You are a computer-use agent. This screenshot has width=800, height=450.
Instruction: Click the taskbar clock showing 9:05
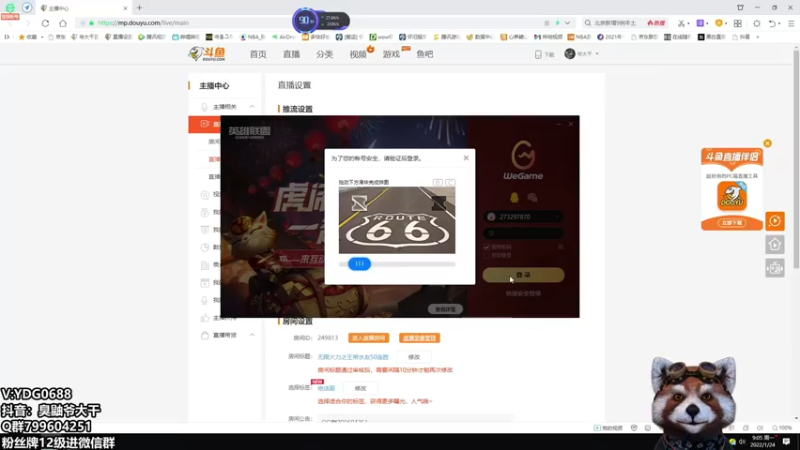point(763,442)
